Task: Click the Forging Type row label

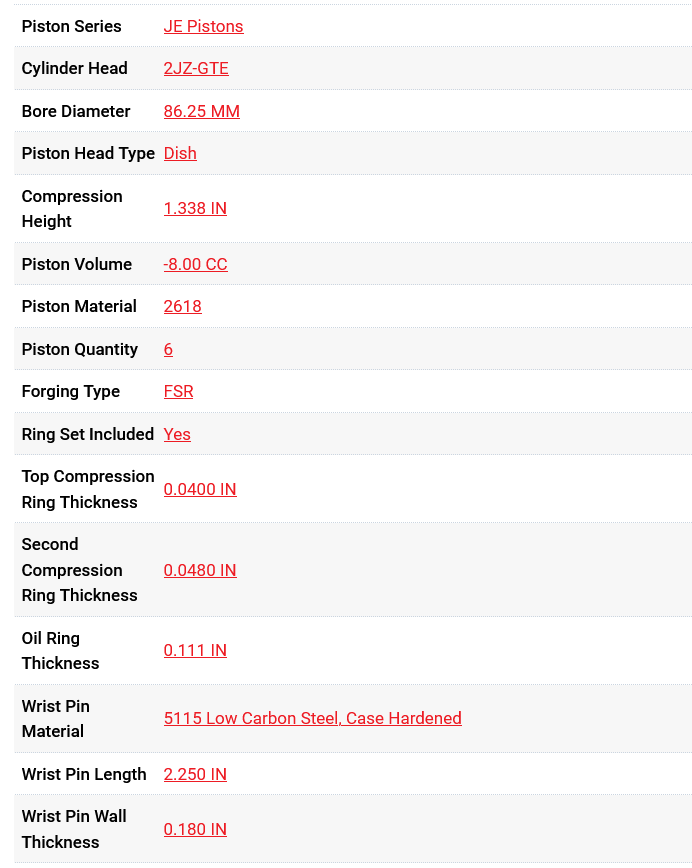Action: [70, 391]
